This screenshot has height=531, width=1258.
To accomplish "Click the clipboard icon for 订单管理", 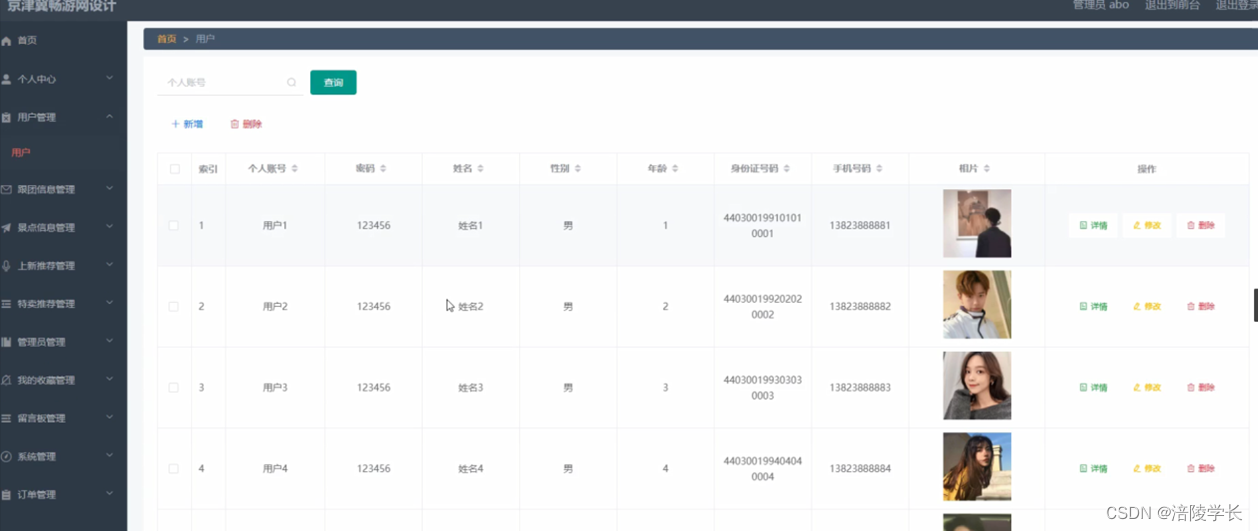I will point(7,495).
